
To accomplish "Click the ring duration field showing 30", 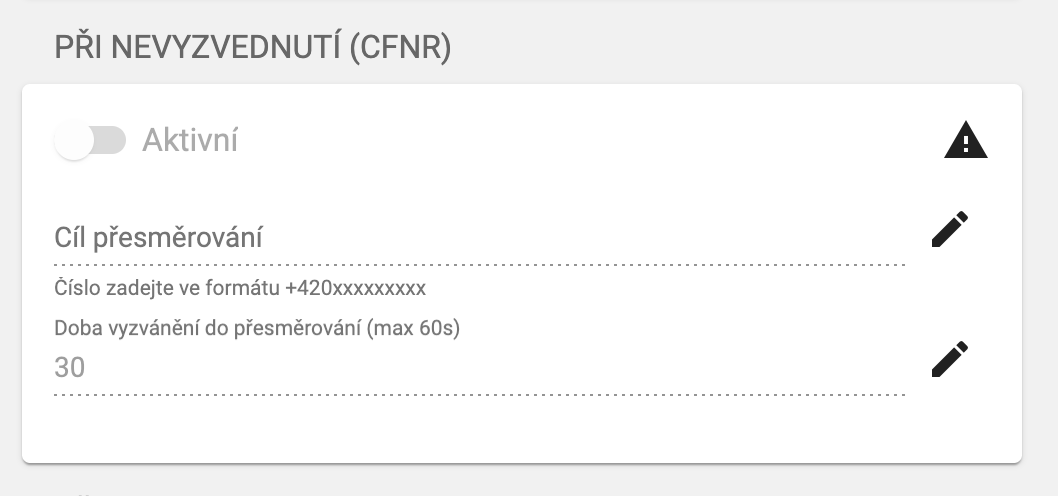I will (480, 368).
